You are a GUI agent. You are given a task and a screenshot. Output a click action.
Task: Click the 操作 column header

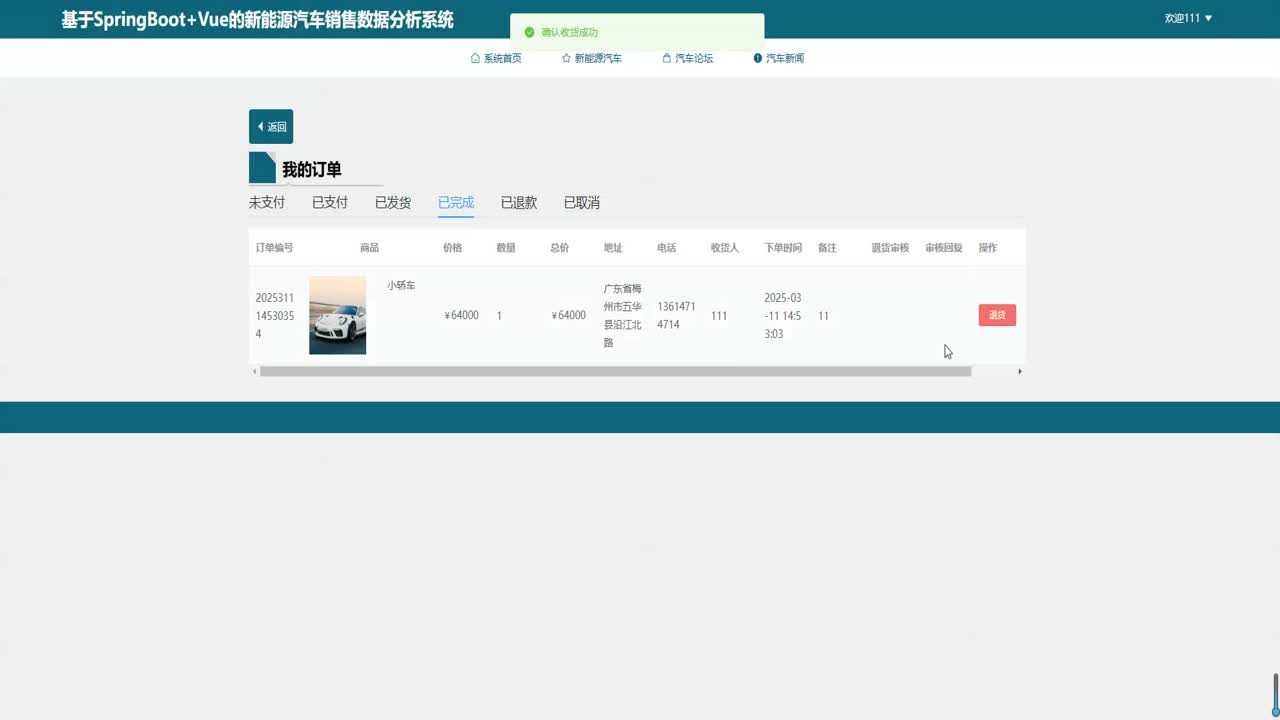pos(988,247)
